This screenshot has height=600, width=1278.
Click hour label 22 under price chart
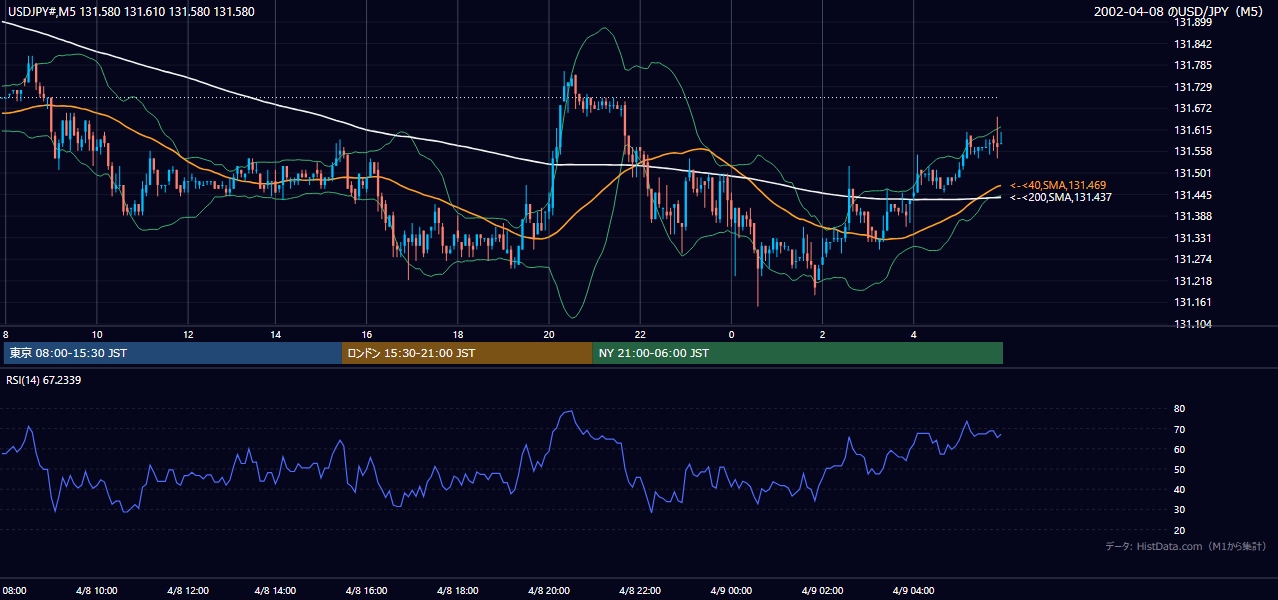coord(640,334)
